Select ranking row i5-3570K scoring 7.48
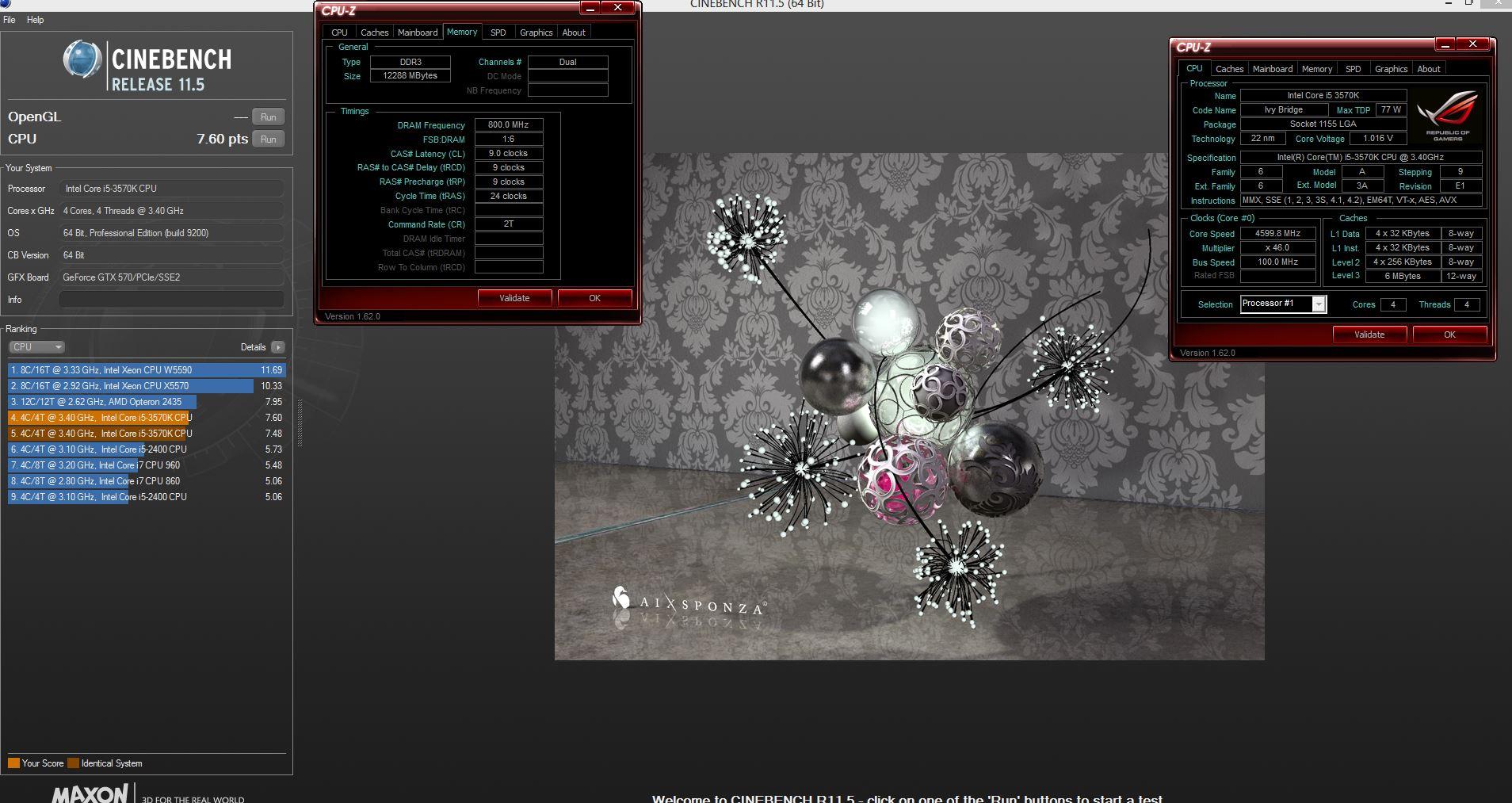This screenshot has width=1512, height=803. point(146,434)
